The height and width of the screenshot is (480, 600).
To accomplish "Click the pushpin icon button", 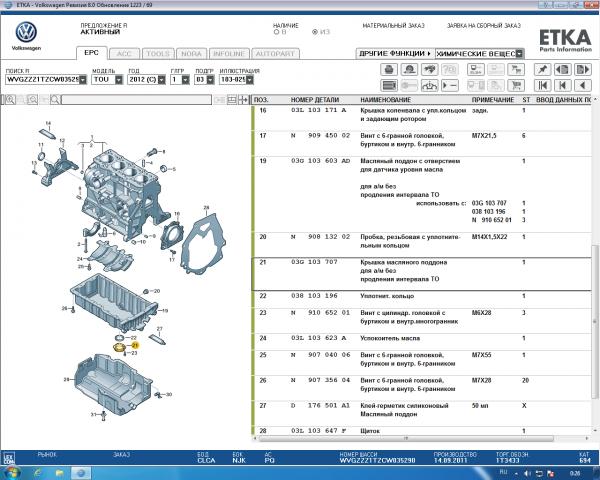I will (543, 70).
